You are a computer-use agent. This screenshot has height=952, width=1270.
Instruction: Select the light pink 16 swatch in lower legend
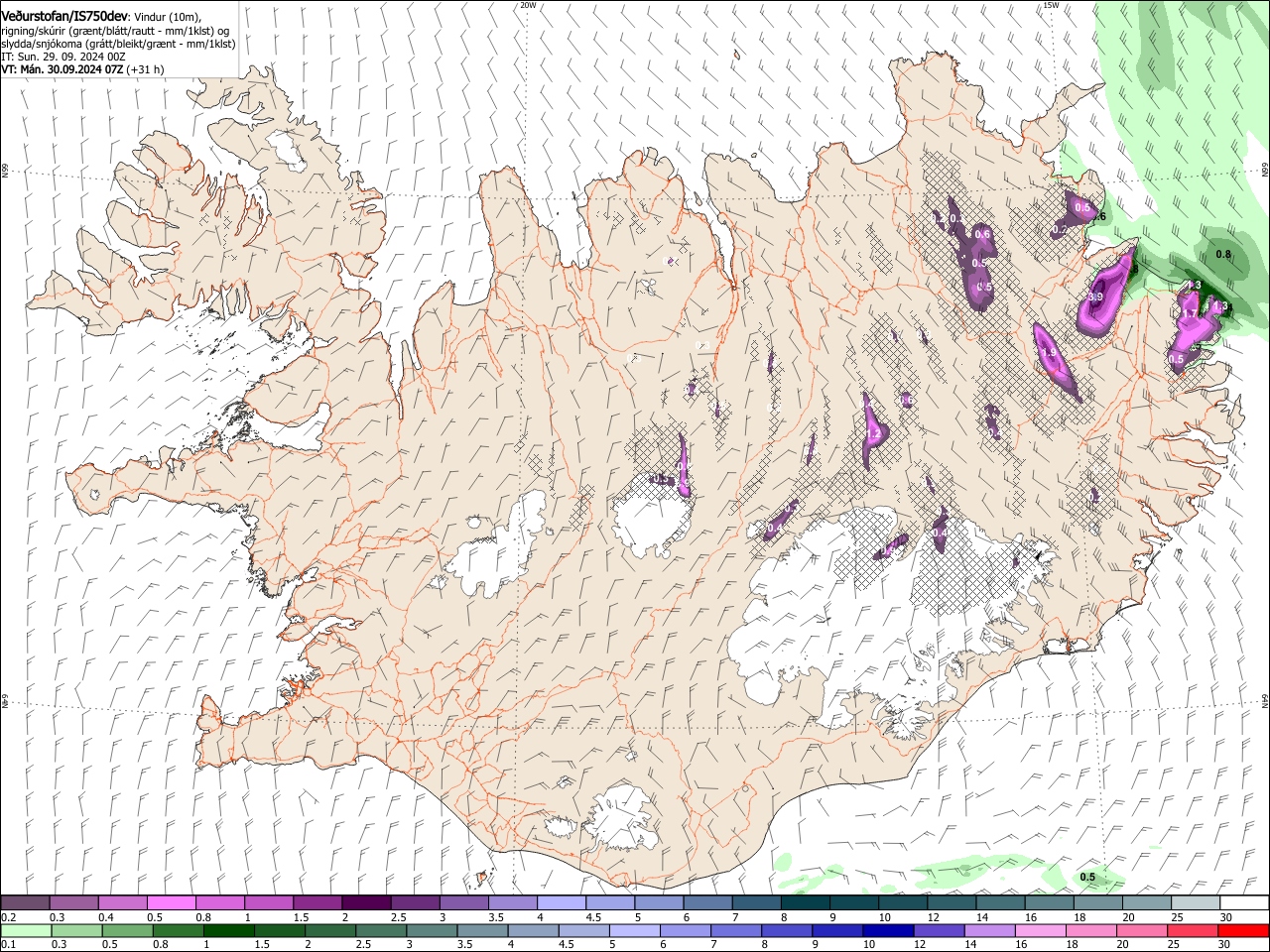[x=1040, y=930]
